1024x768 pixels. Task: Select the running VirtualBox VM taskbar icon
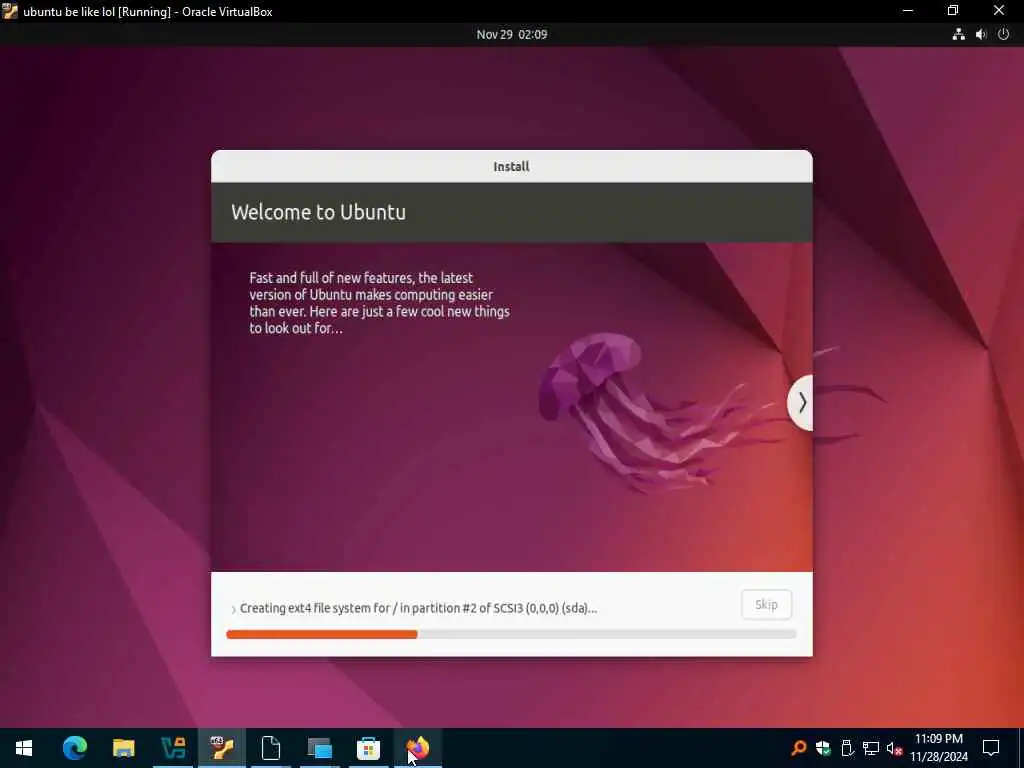pyautogui.click(x=222, y=748)
